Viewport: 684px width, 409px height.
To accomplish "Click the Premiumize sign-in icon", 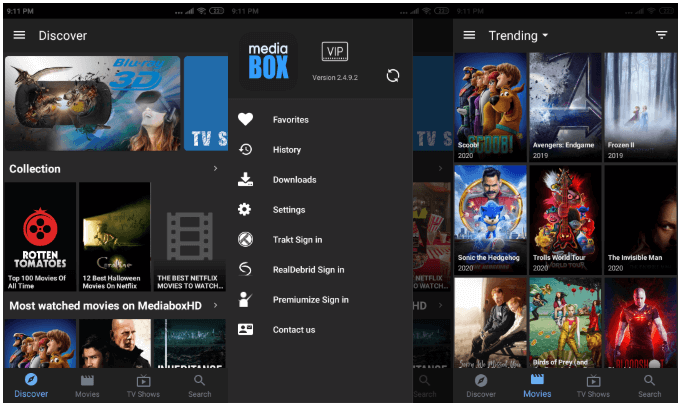I will (246, 300).
